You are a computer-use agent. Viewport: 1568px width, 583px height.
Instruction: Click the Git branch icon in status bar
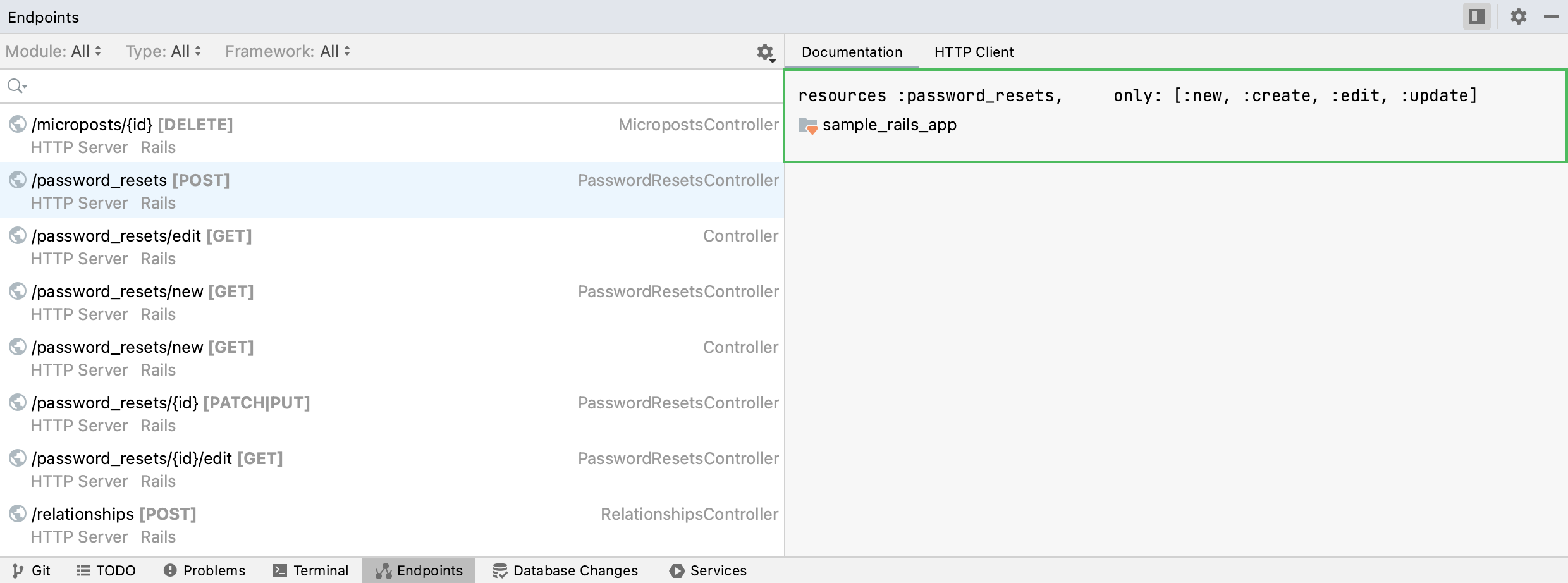point(19,570)
